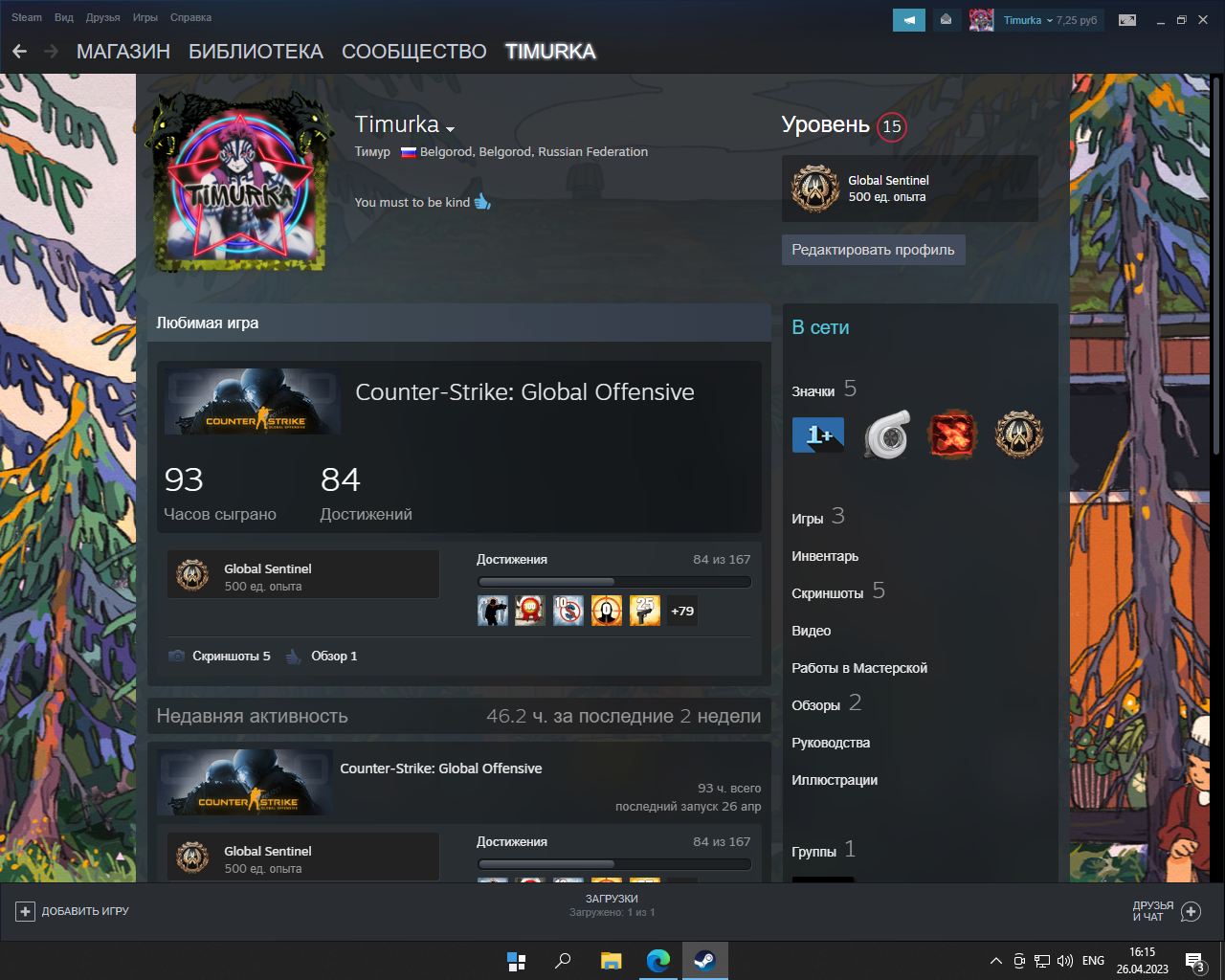
Task: Click the level 15 circle badge
Action: [891, 126]
